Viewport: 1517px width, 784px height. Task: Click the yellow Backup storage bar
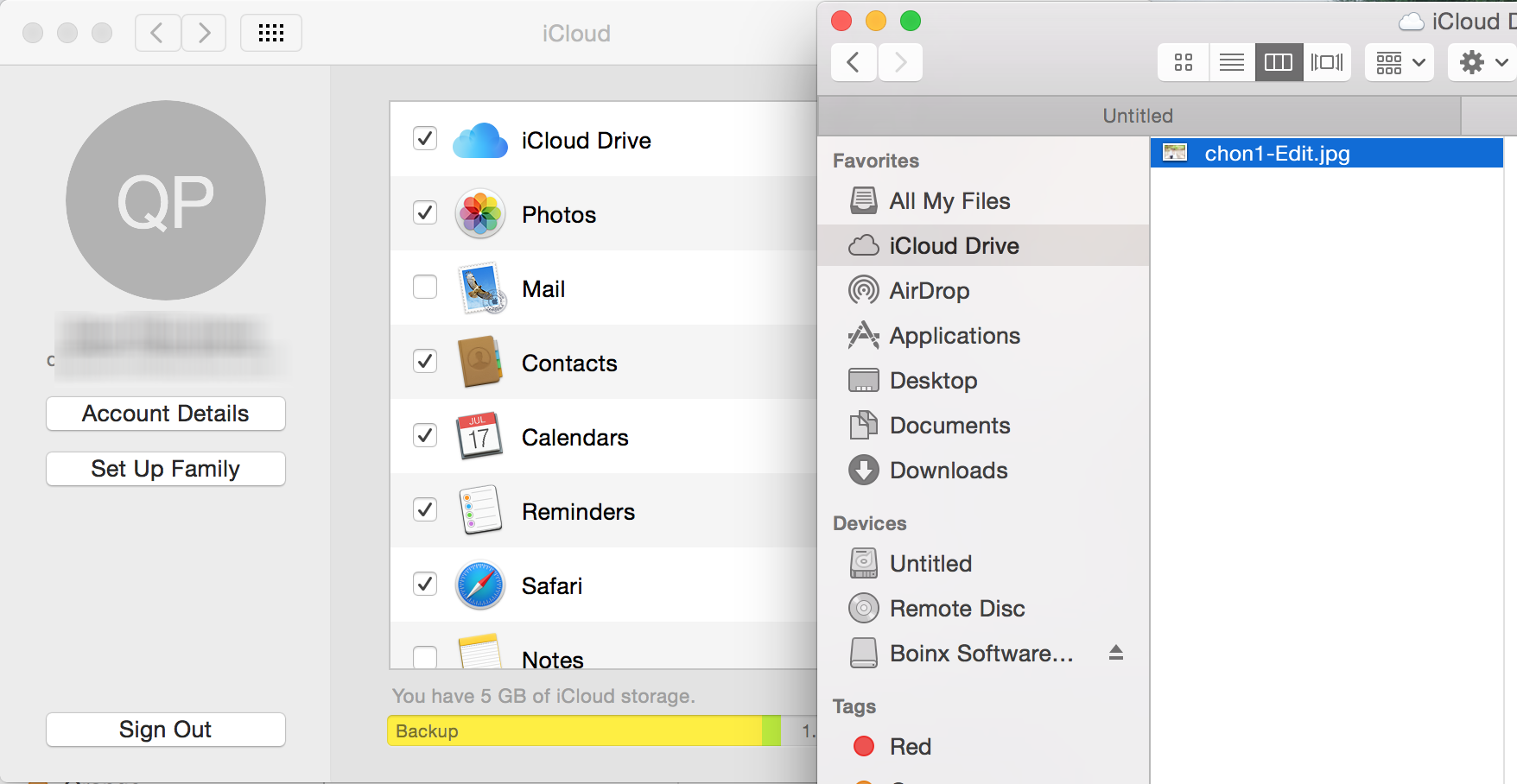[574, 730]
